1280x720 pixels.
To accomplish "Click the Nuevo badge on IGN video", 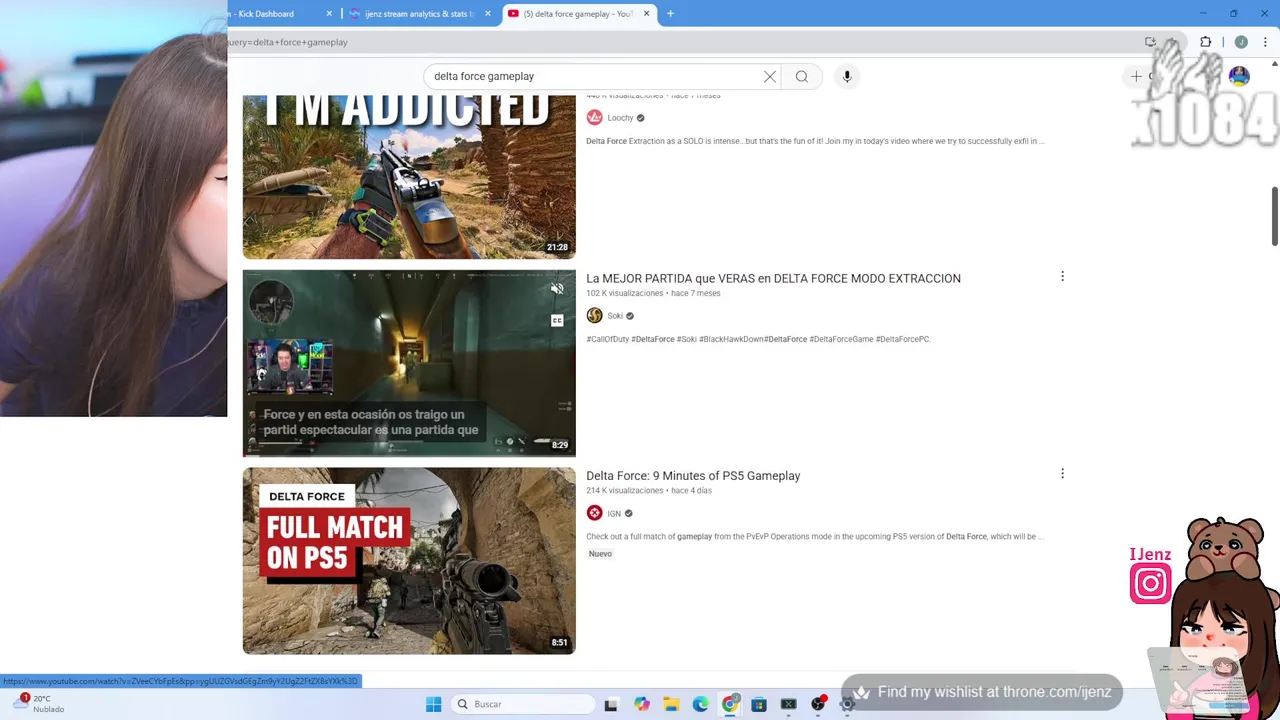I will pyautogui.click(x=600, y=554).
